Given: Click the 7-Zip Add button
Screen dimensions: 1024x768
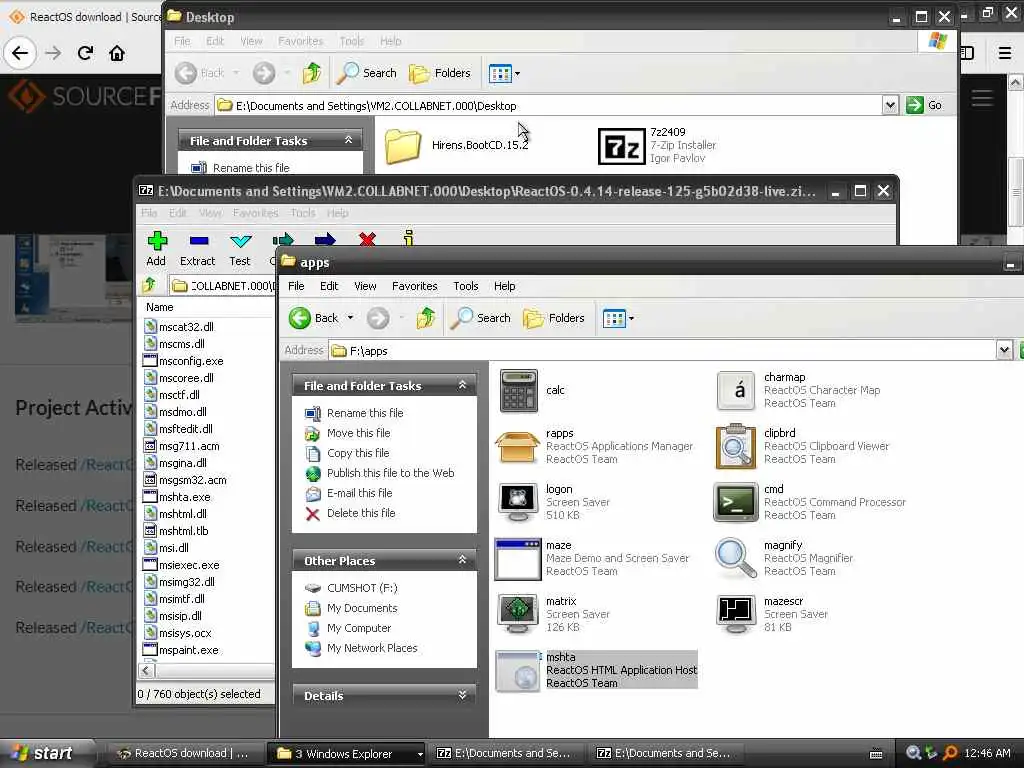Looking at the screenshot, I should pos(156,249).
